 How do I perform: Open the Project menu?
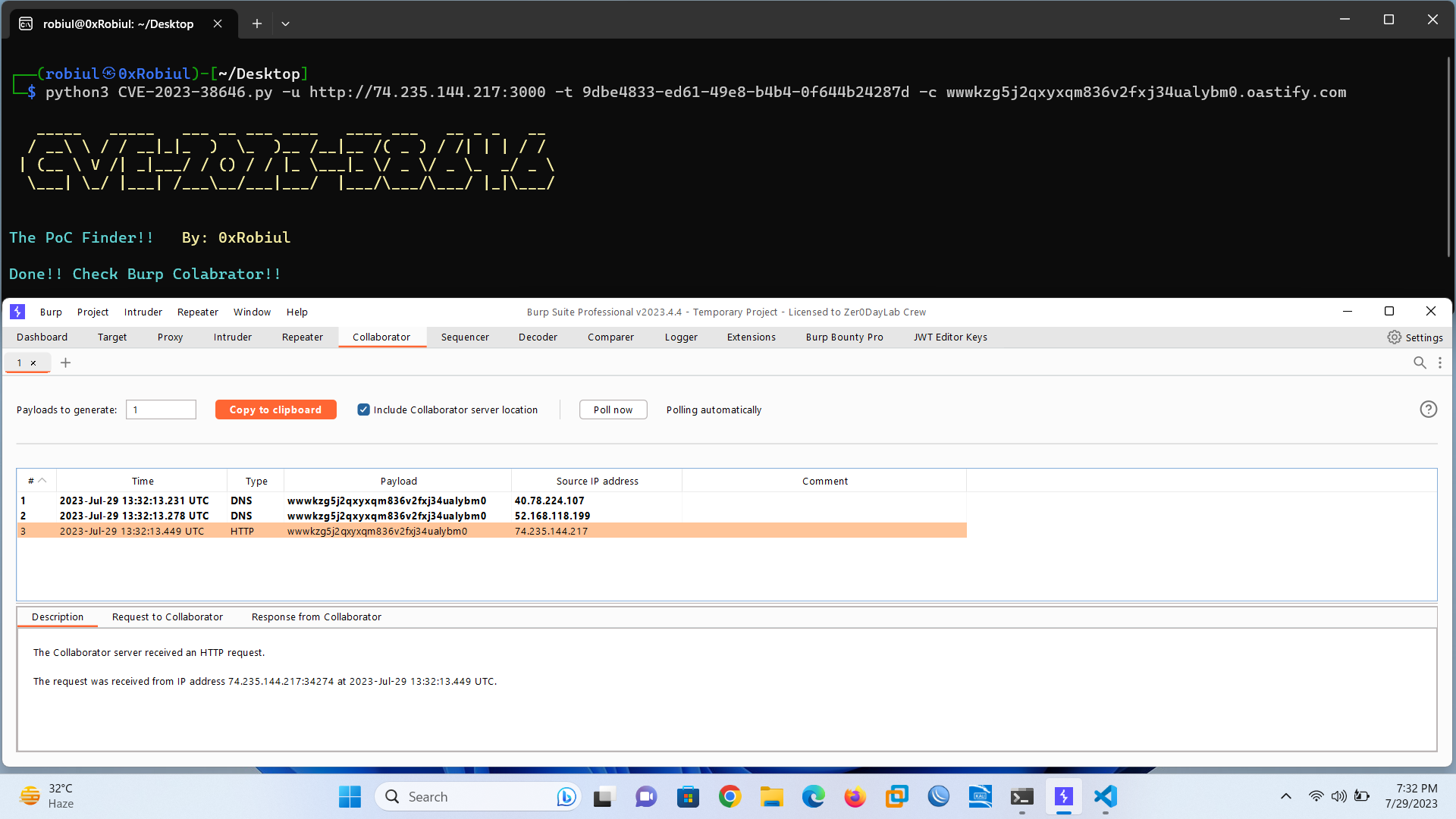93,312
